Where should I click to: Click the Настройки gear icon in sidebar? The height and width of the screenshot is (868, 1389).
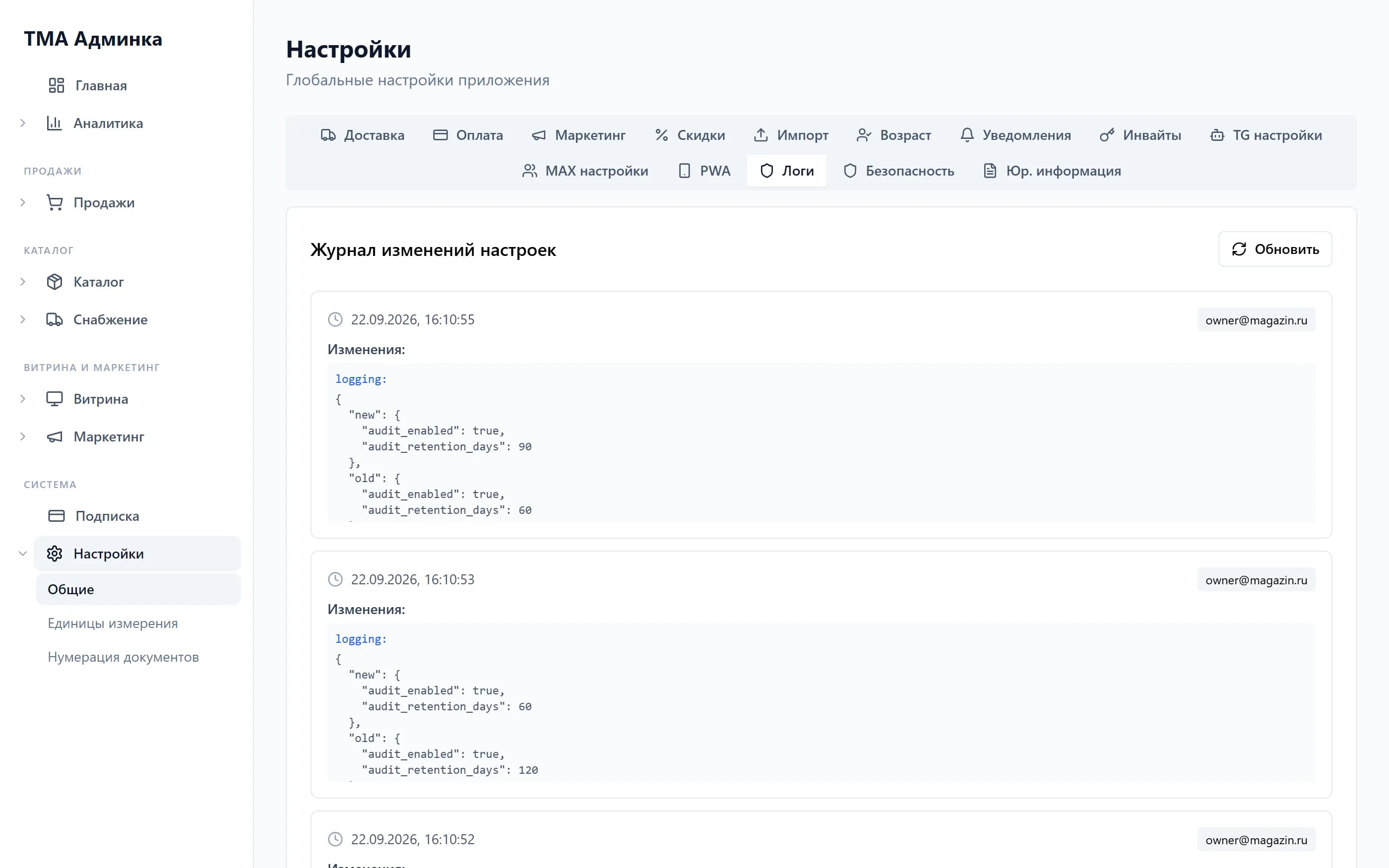click(54, 554)
